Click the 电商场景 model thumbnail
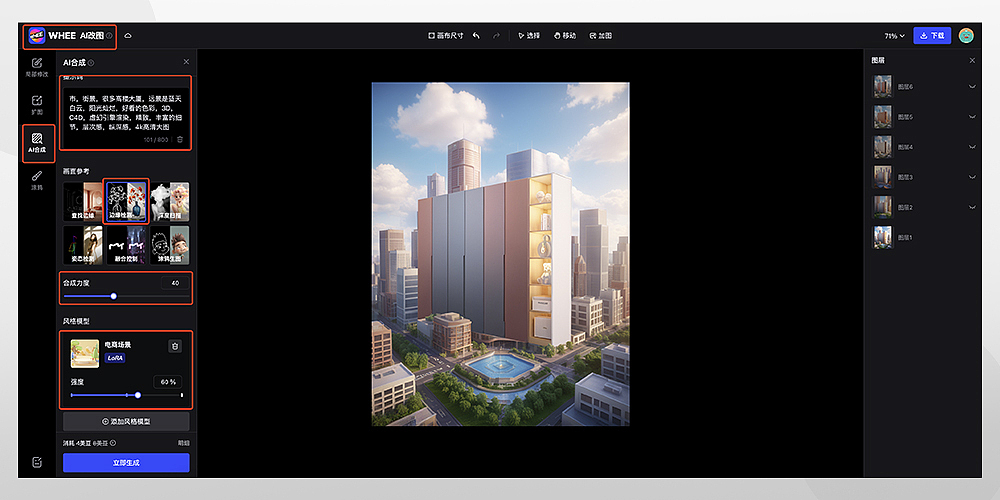The width and height of the screenshot is (1000, 500). 84,353
